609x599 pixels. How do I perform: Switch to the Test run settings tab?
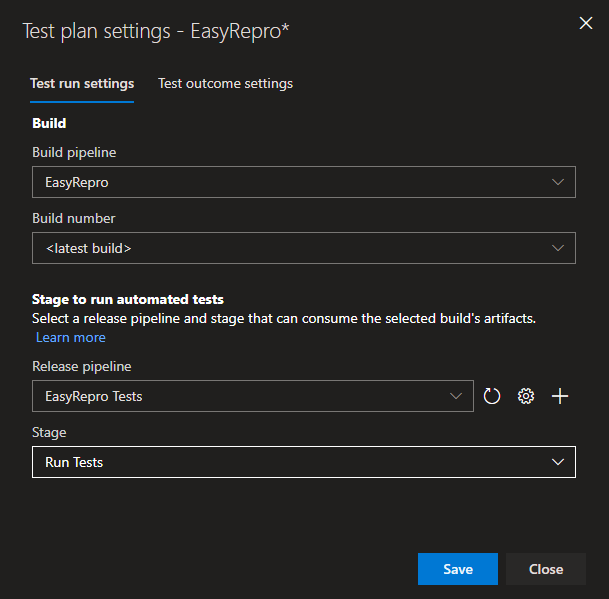pos(82,84)
